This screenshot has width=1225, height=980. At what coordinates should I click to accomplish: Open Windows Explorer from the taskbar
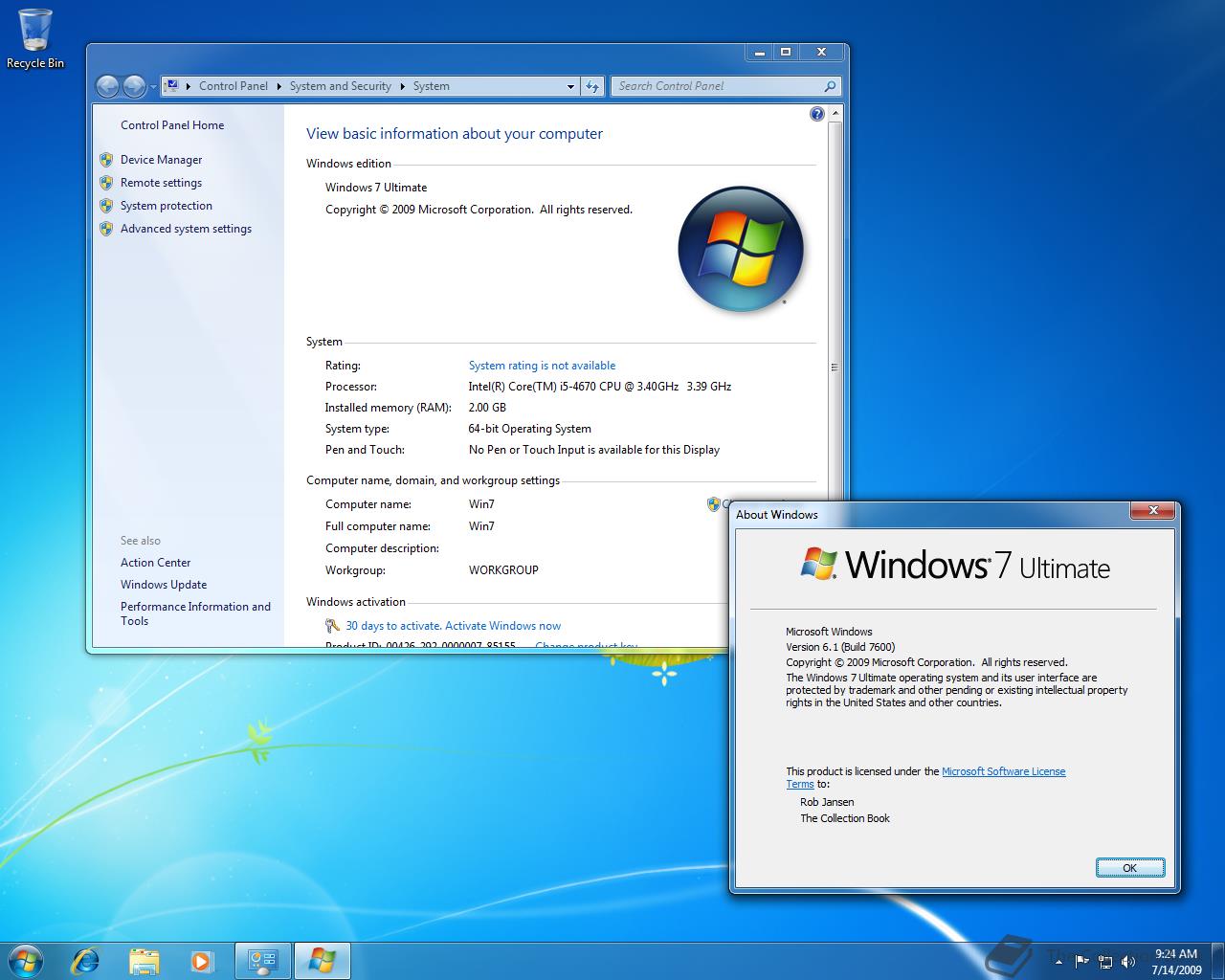(144, 961)
